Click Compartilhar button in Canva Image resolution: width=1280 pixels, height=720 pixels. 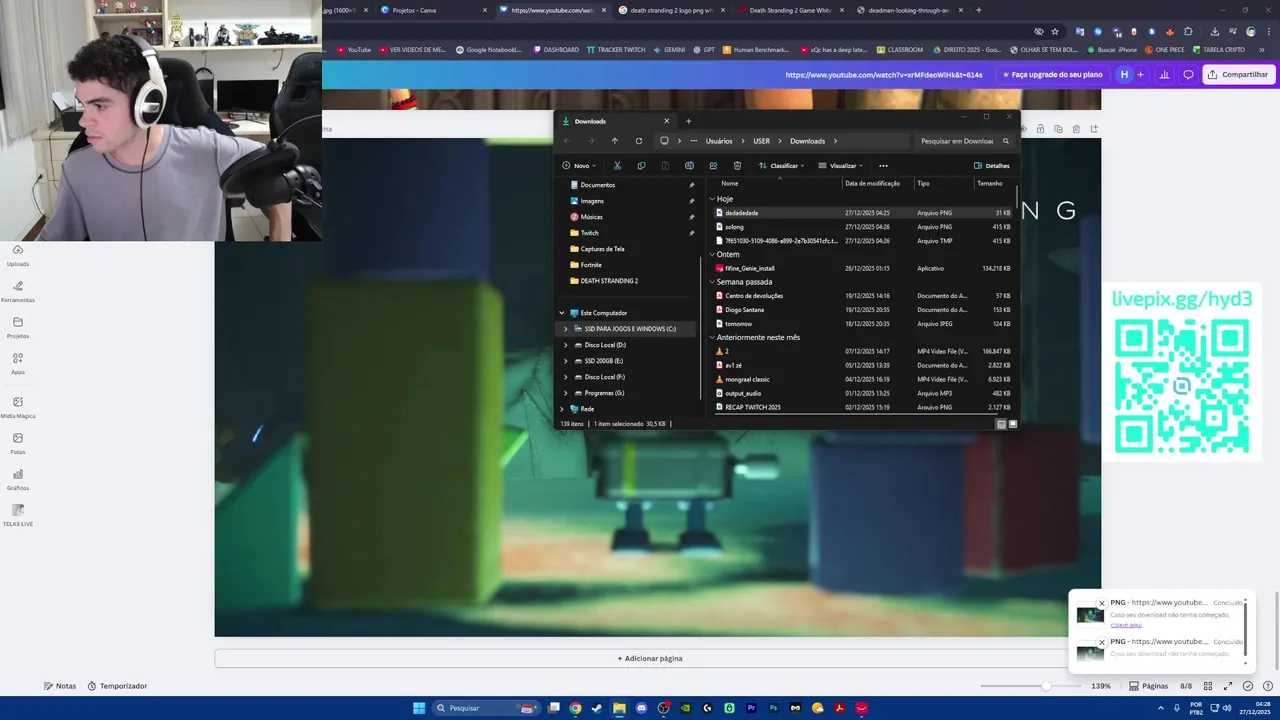(1238, 75)
